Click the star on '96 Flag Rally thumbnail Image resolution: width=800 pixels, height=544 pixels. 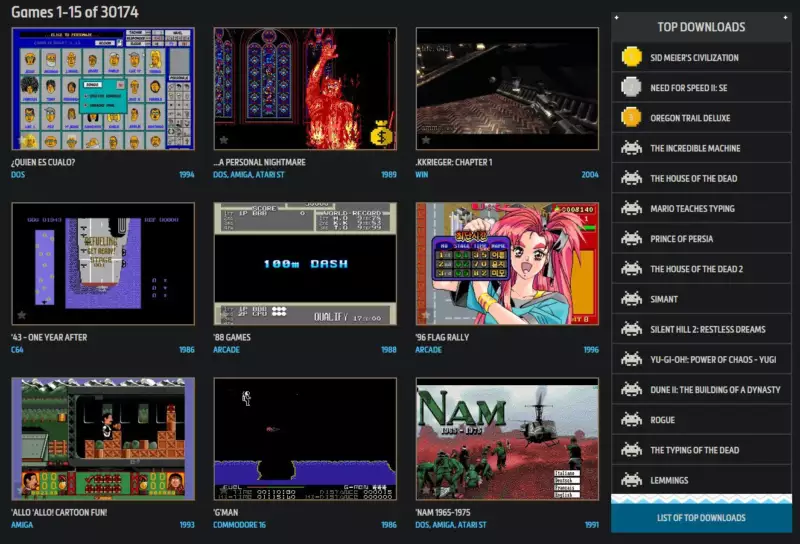tap(426, 315)
